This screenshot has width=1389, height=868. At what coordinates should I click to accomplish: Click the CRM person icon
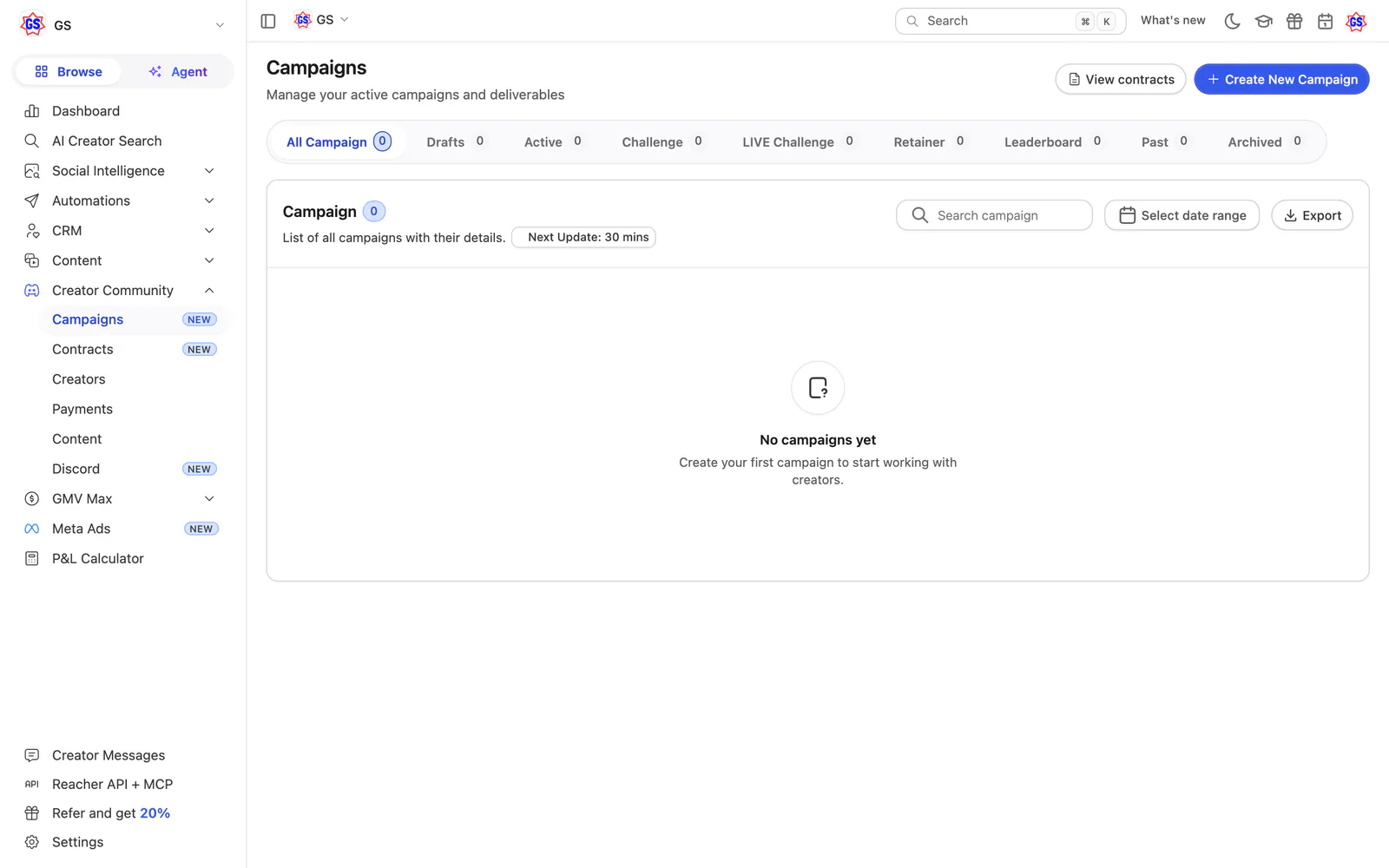tap(32, 231)
